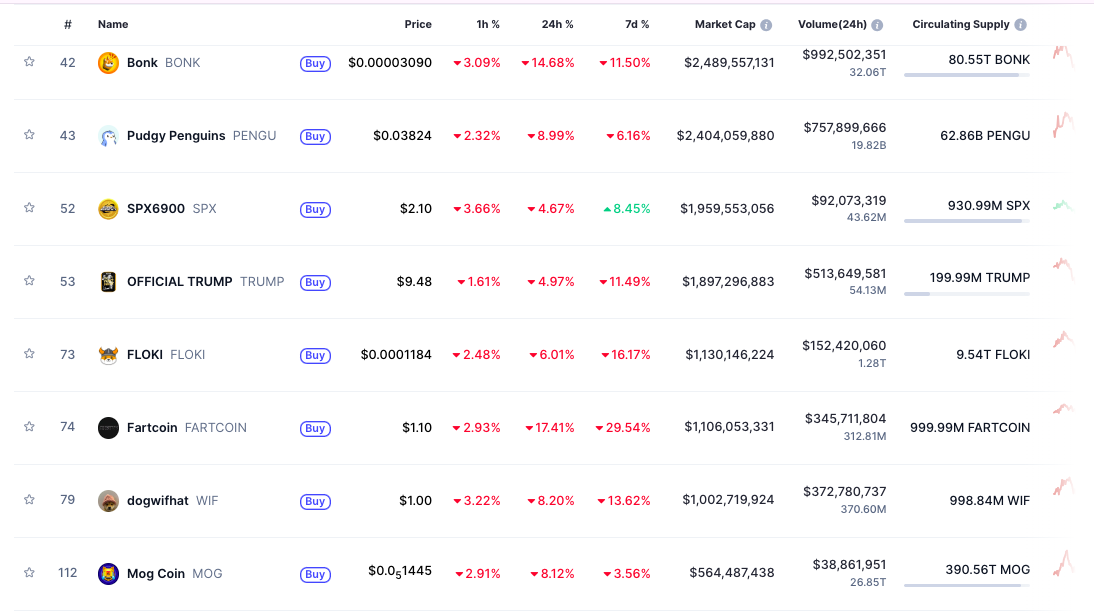Click the Mog Coin logo icon

pos(108,574)
